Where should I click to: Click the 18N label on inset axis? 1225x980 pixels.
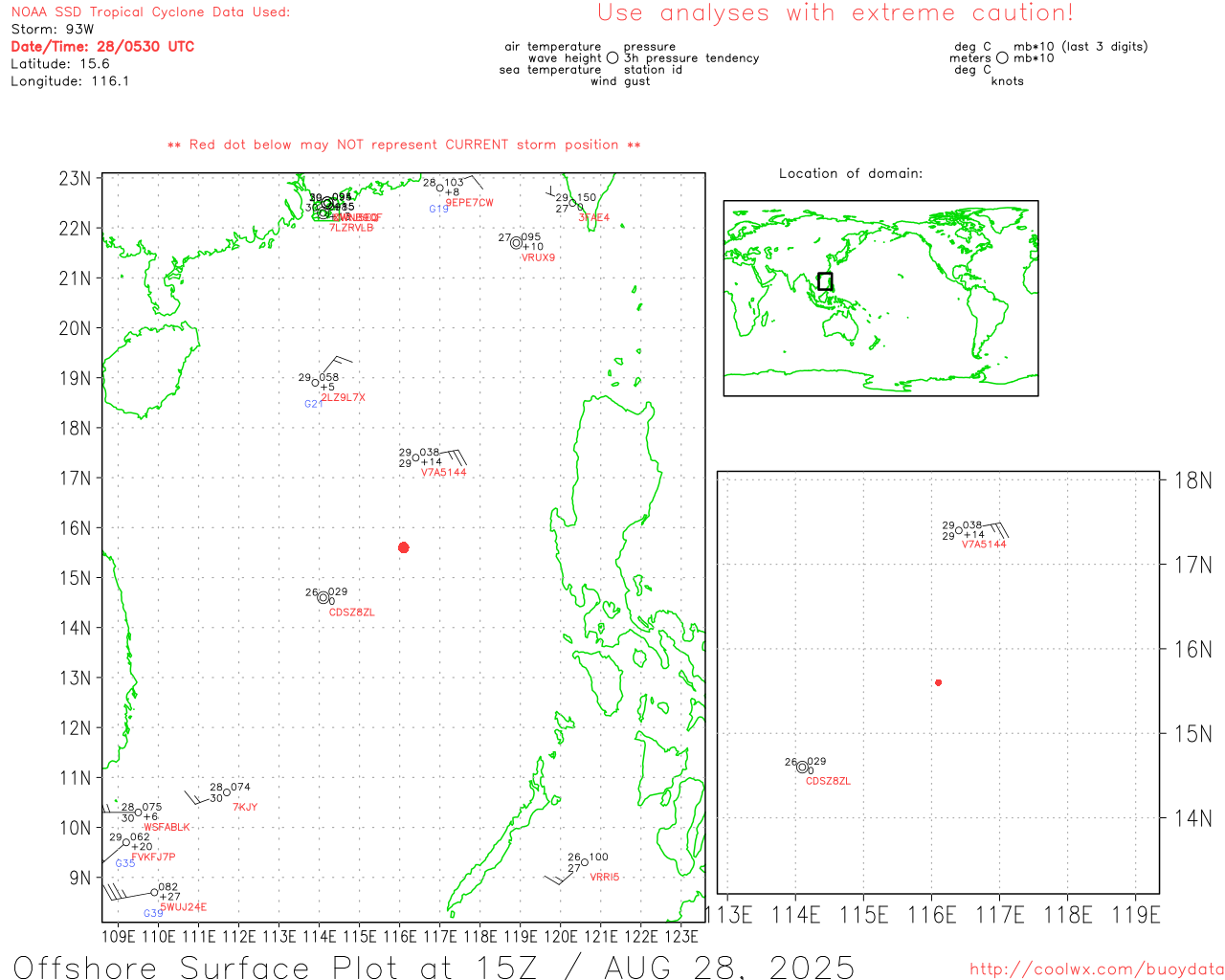point(1193,480)
